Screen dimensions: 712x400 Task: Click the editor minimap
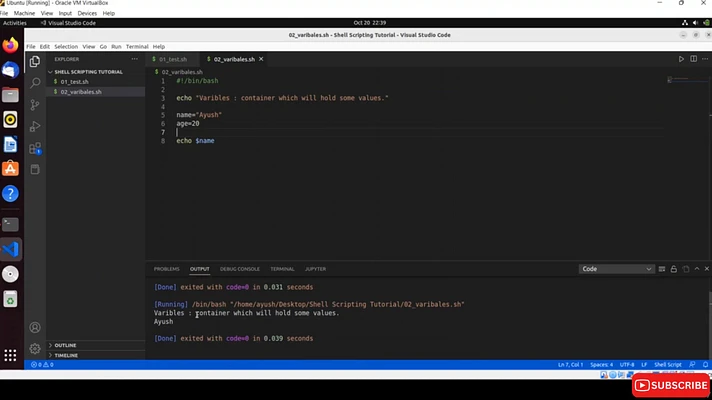pos(686,80)
